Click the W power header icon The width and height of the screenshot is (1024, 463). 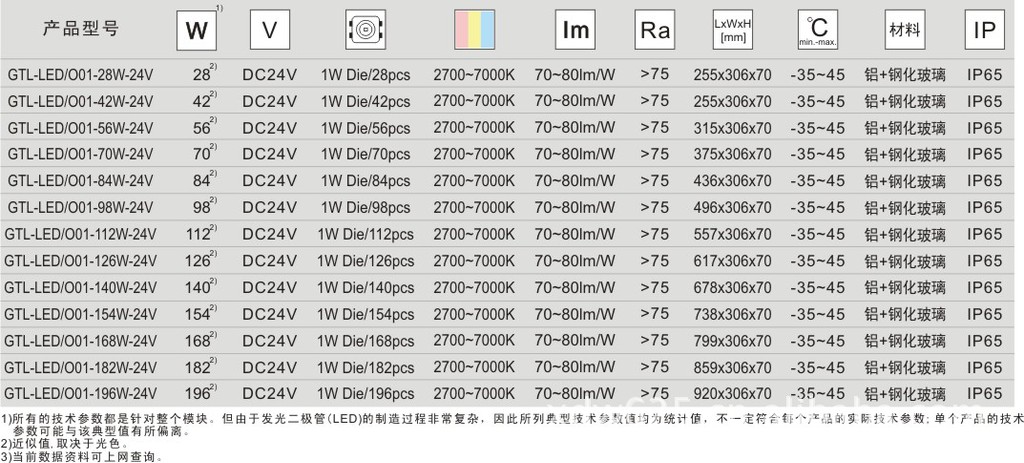coord(196,30)
